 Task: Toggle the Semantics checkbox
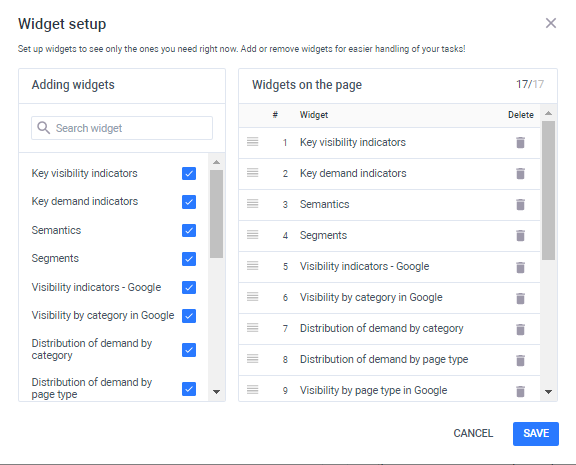189,231
